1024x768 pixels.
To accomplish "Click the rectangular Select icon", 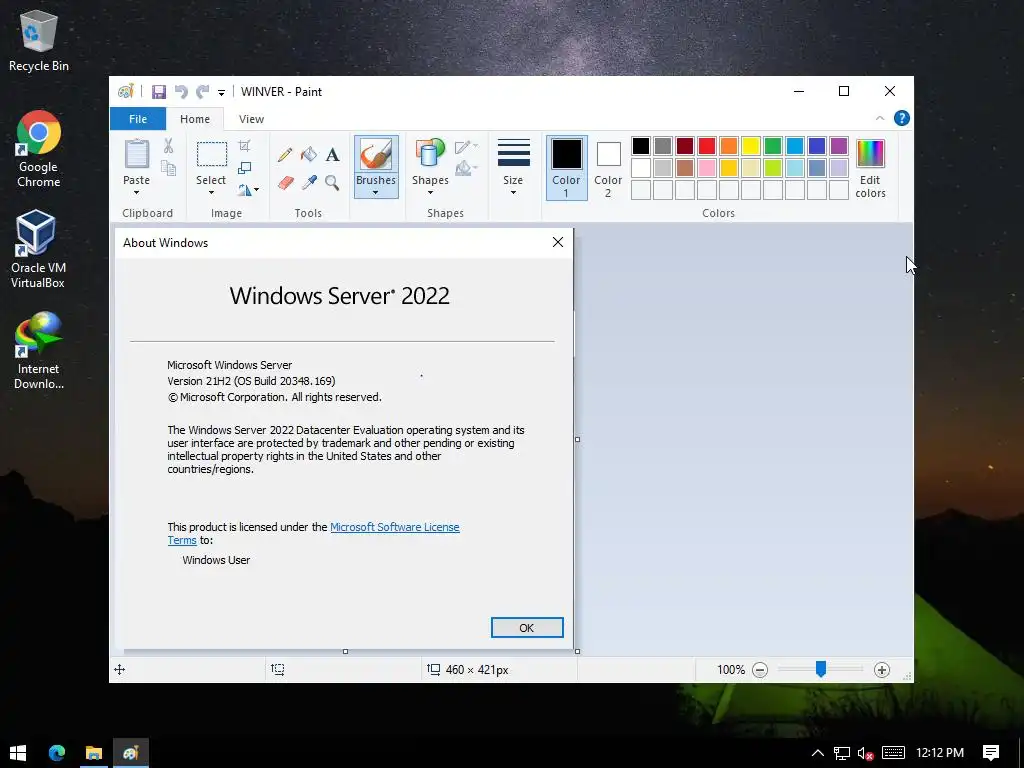I will (212, 155).
